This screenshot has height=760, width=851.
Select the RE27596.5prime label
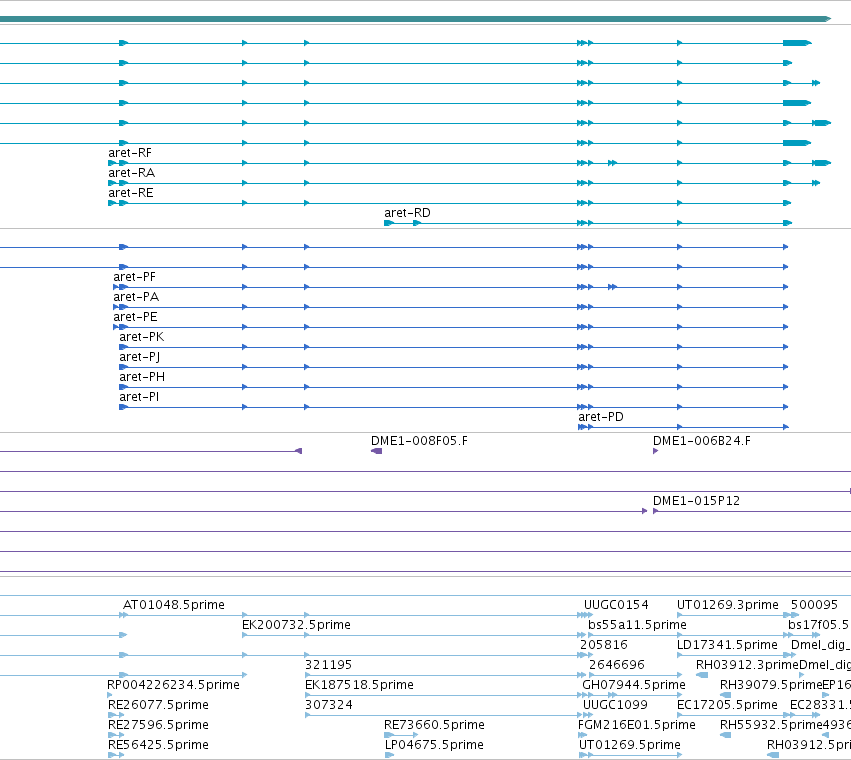pyautogui.click(x=158, y=725)
